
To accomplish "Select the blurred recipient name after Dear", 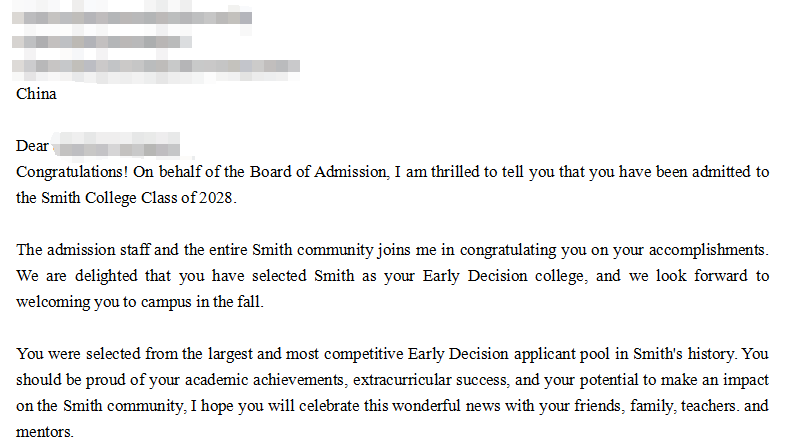I will 116,146.
